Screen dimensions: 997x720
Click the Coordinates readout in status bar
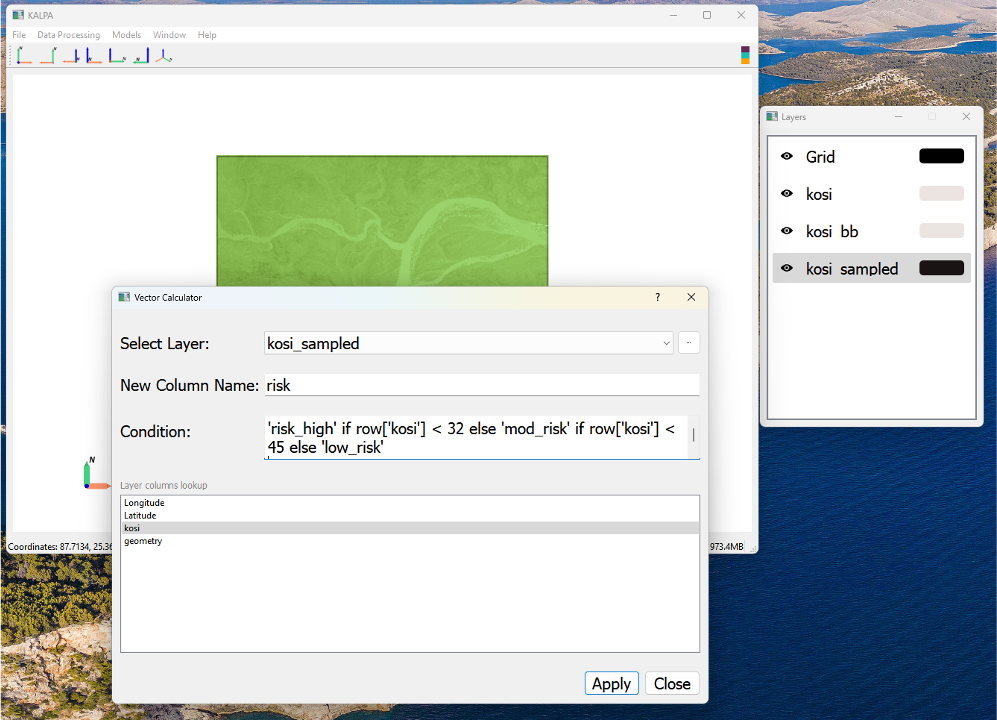click(x=59, y=546)
